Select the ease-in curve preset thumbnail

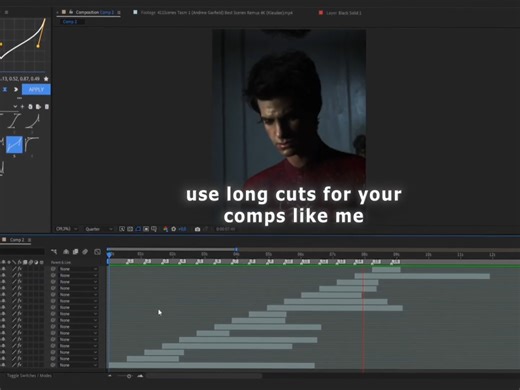[x=32, y=121]
